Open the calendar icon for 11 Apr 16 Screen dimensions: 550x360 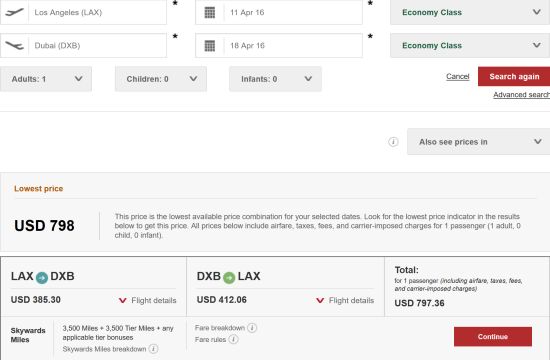pos(210,13)
